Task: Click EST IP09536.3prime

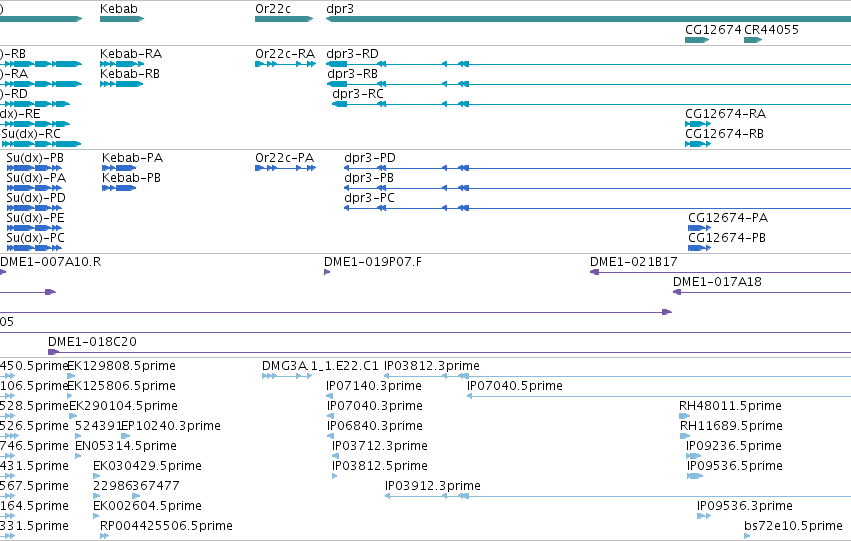Action: pyautogui.click(x=704, y=517)
